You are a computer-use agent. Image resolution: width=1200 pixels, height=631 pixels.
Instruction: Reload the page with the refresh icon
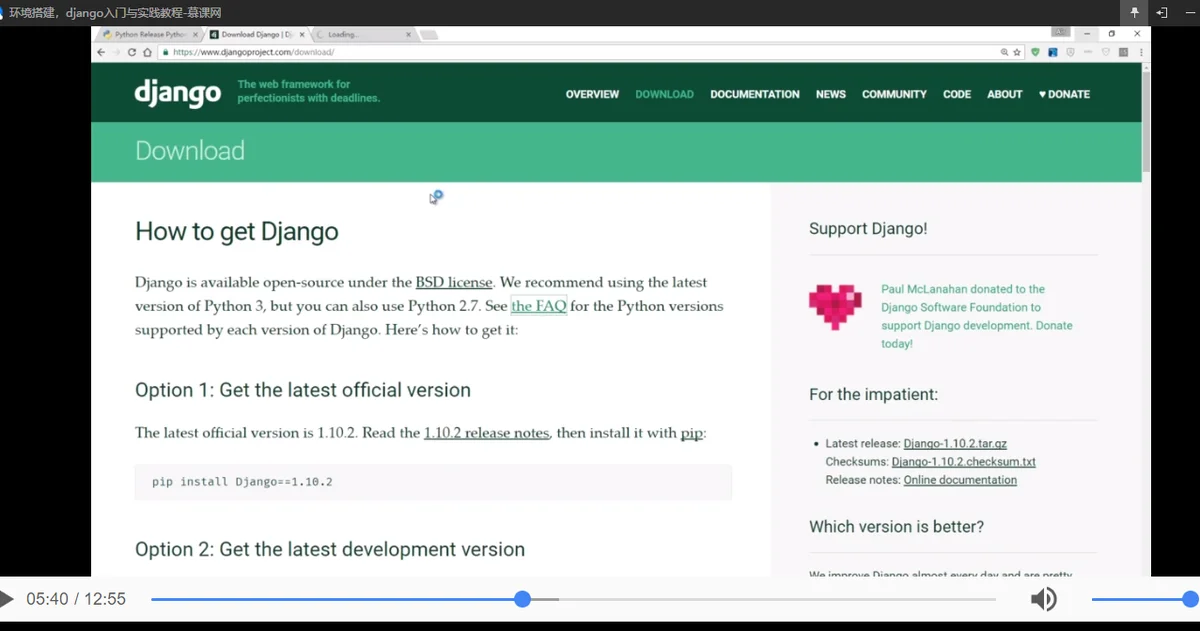pos(132,52)
